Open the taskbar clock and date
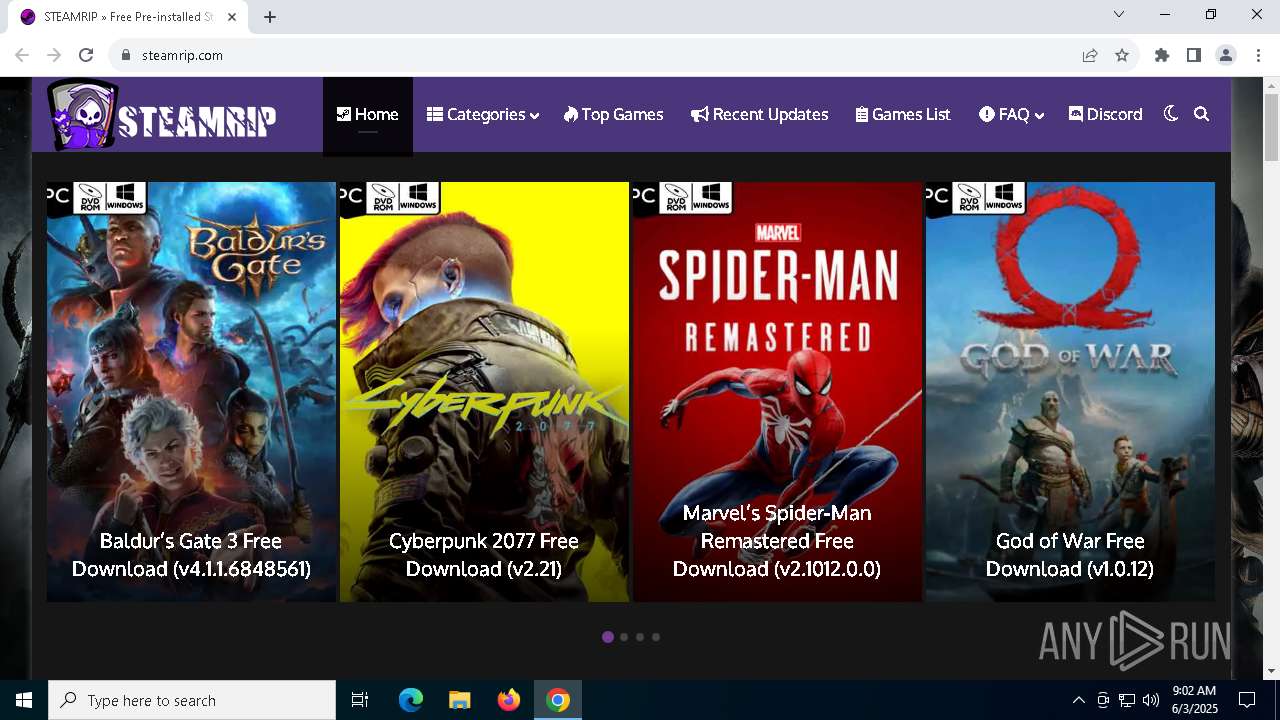Screen dimensions: 1280x720 [x=1195, y=700]
